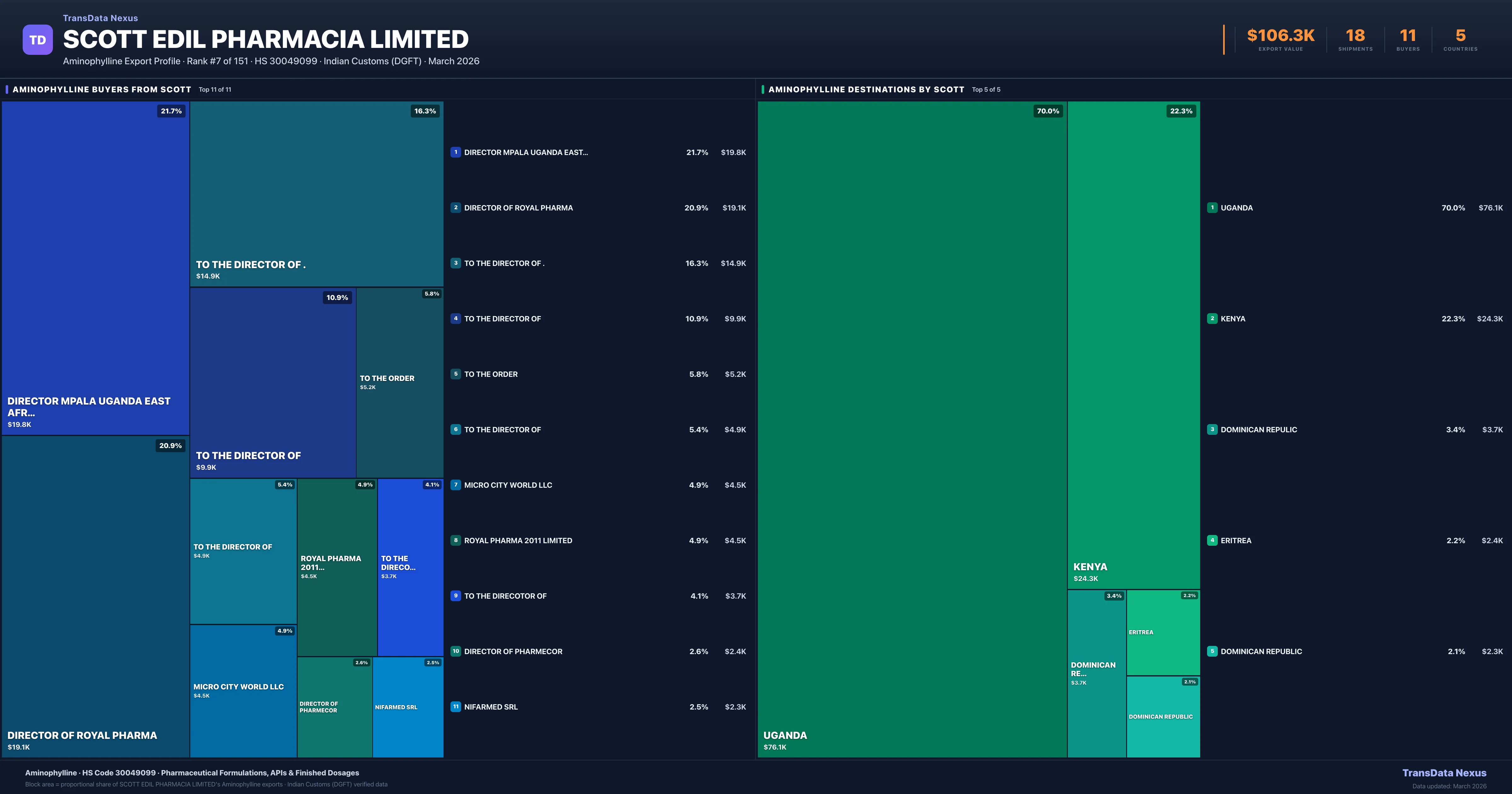Click Director of Royal Pharma treemap block
1512x794 pixels.
pyautogui.click(x=95, y=596)
